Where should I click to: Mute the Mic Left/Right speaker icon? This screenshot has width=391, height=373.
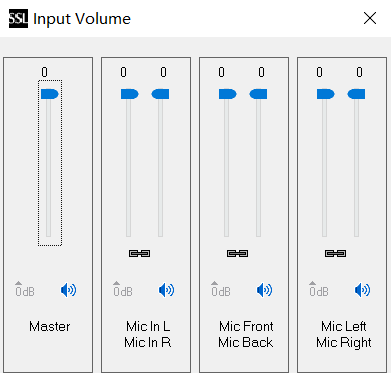362,290
